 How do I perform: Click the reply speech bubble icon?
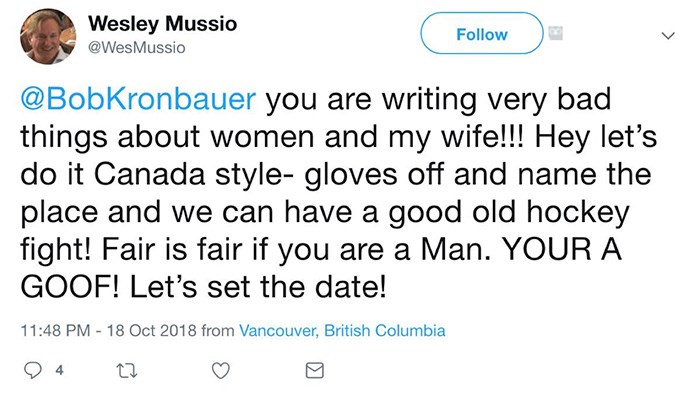click(x=33, y=370)
